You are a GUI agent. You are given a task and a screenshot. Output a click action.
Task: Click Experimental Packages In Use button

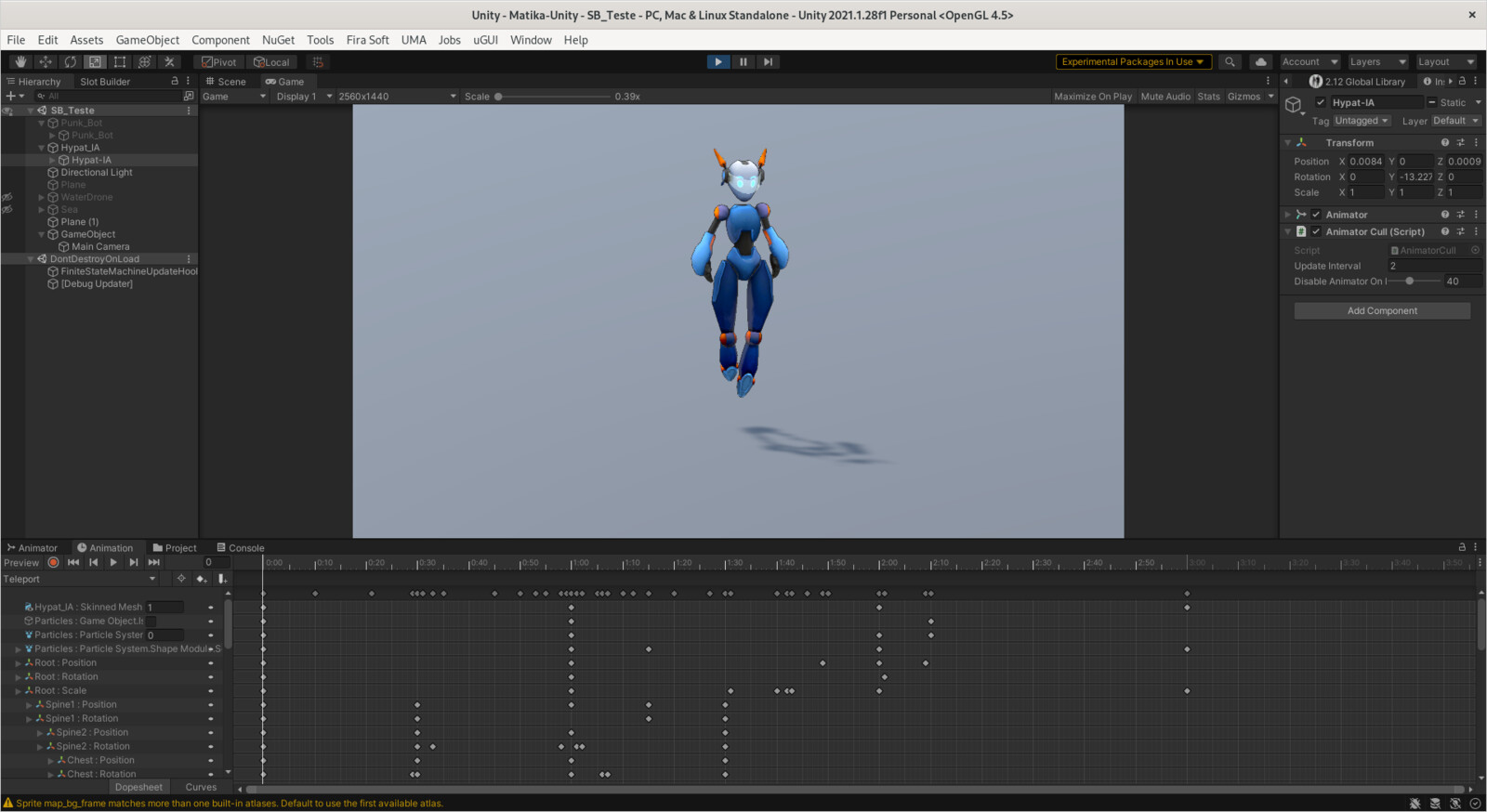pos(1133,62)
